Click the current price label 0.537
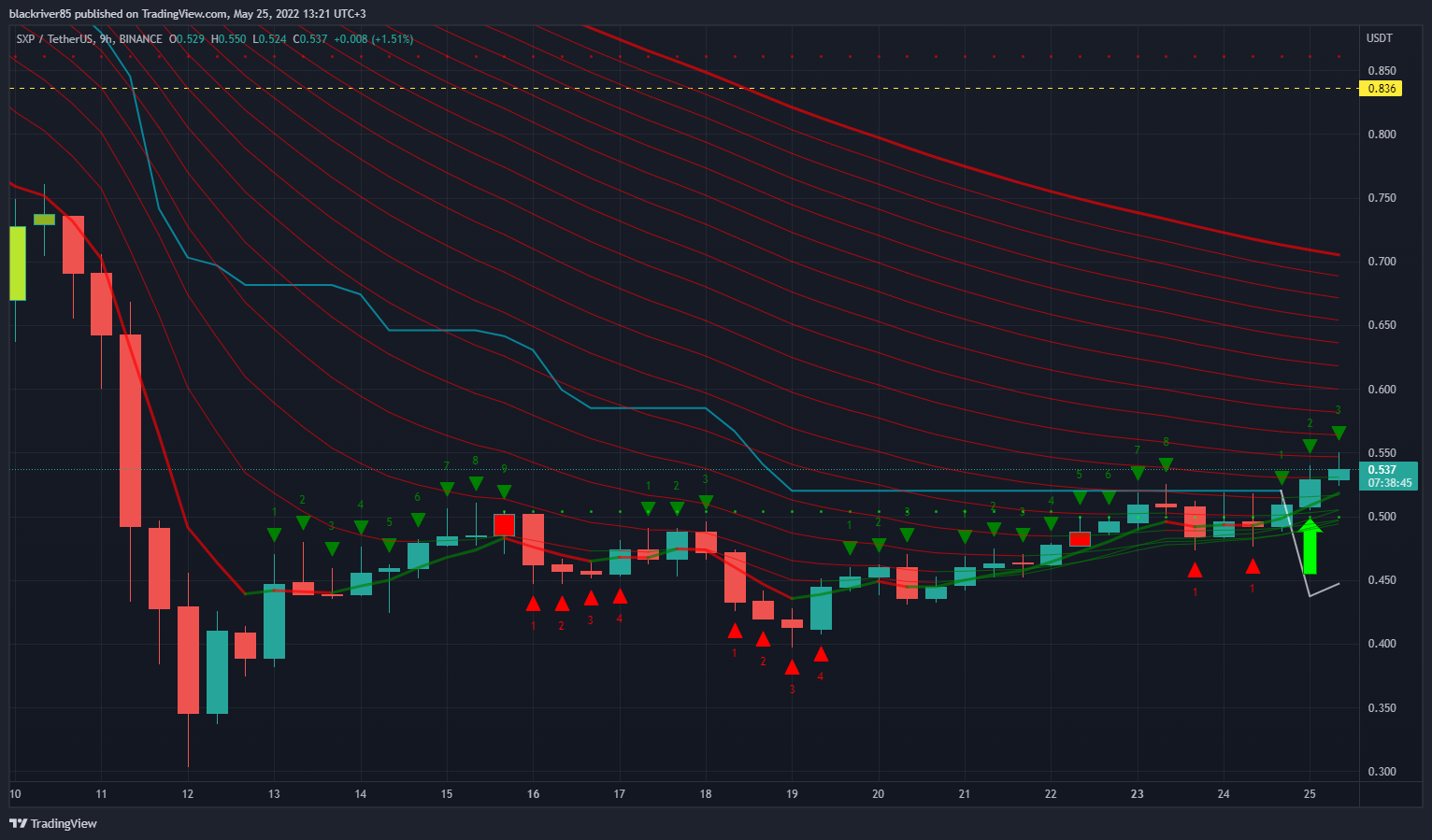The width and height of the screenshot is (1432, 840). pos(1382,470)
